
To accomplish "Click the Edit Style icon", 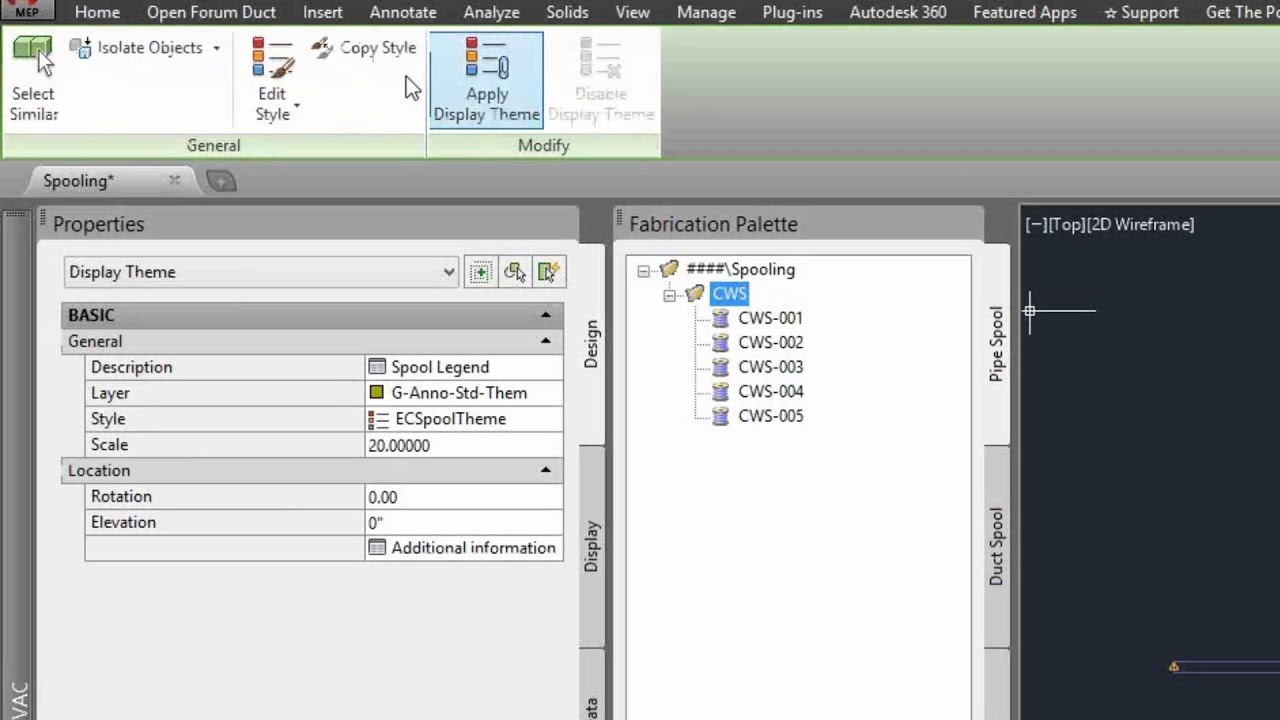I will 272,56.
